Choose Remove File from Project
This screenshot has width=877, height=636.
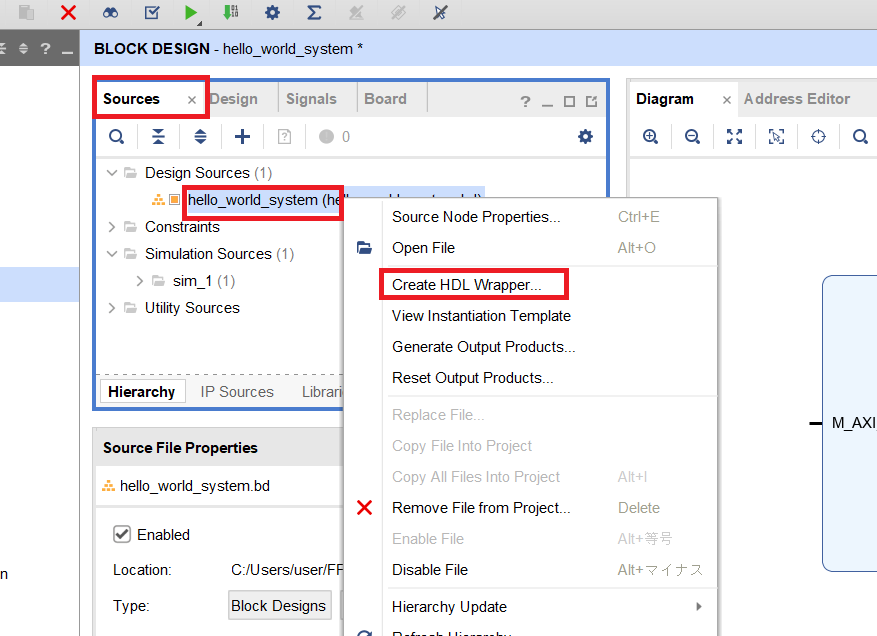point(481,508)
